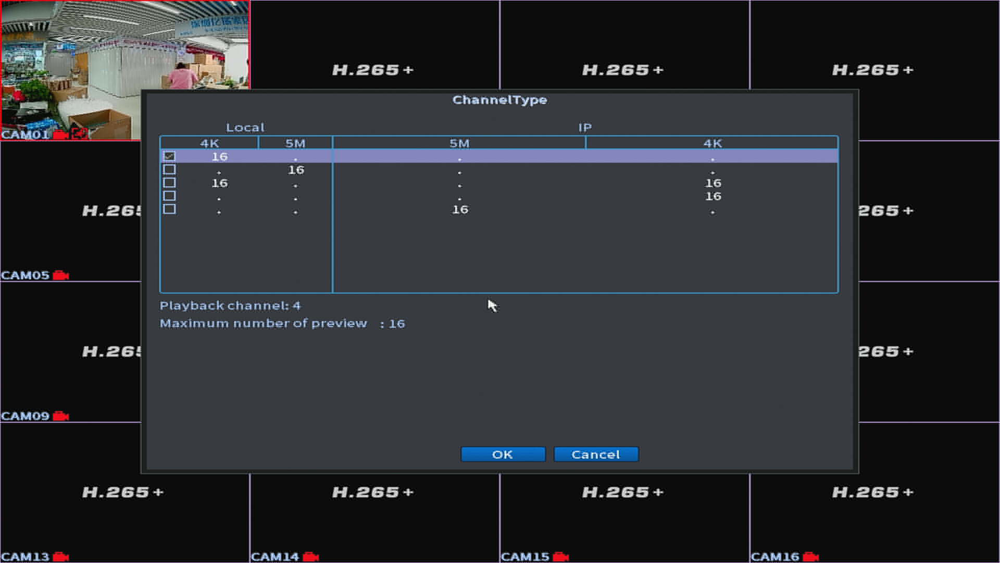Tick the fourth row checkbox for IP 4K
The height and width of the screenshot is (563, 1000).
[x=169, y=196]
